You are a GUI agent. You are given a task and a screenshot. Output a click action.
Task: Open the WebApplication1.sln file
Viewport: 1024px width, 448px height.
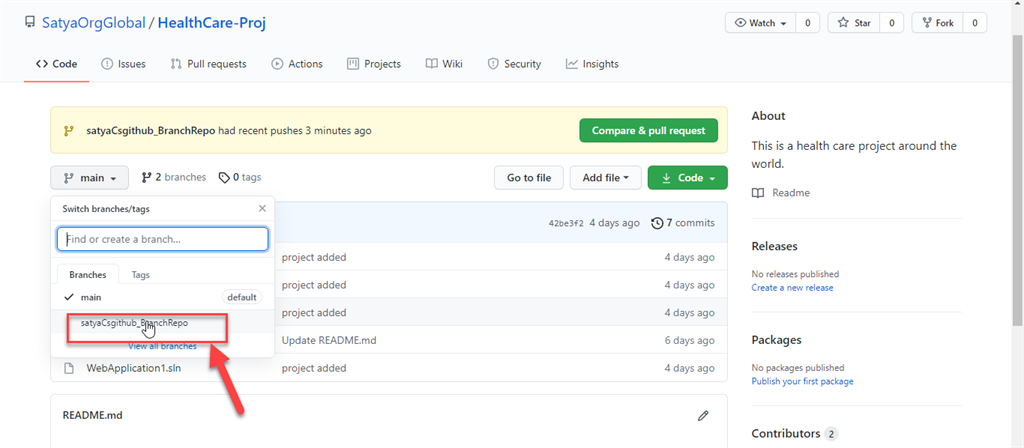coord(133,368)
